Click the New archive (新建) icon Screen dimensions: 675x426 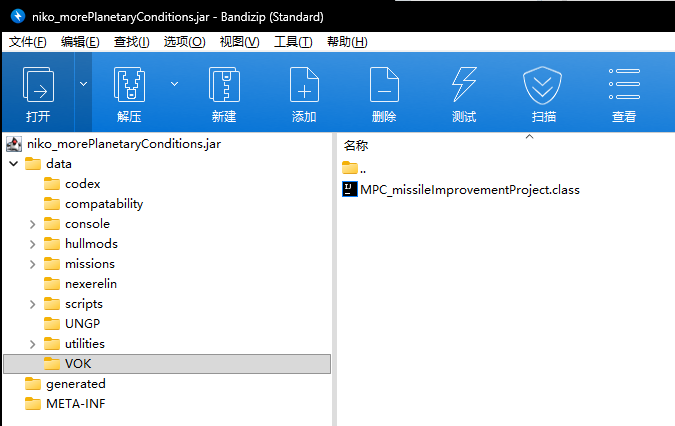tap(224, 84)
